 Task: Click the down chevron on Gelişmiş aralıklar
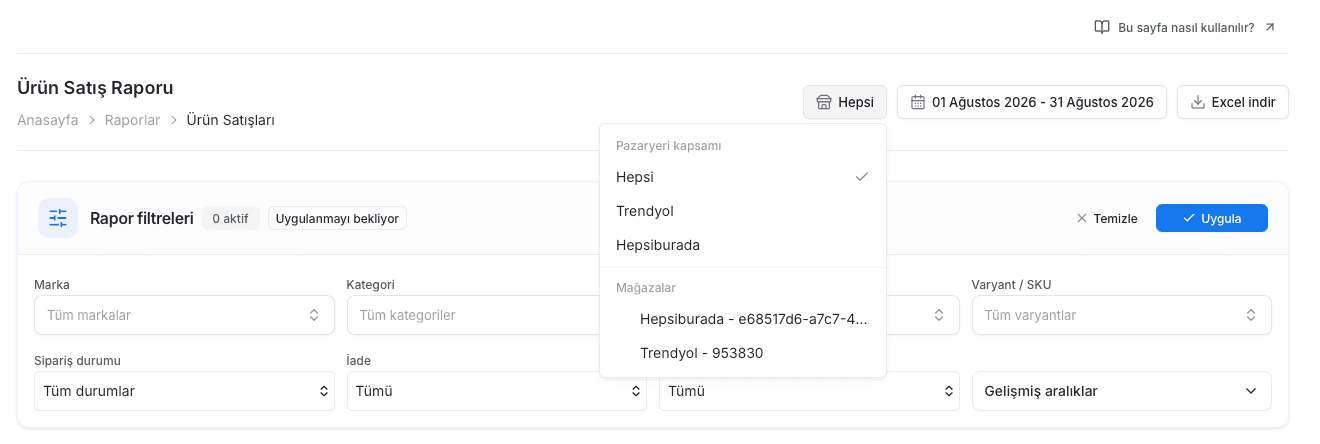1251,391
